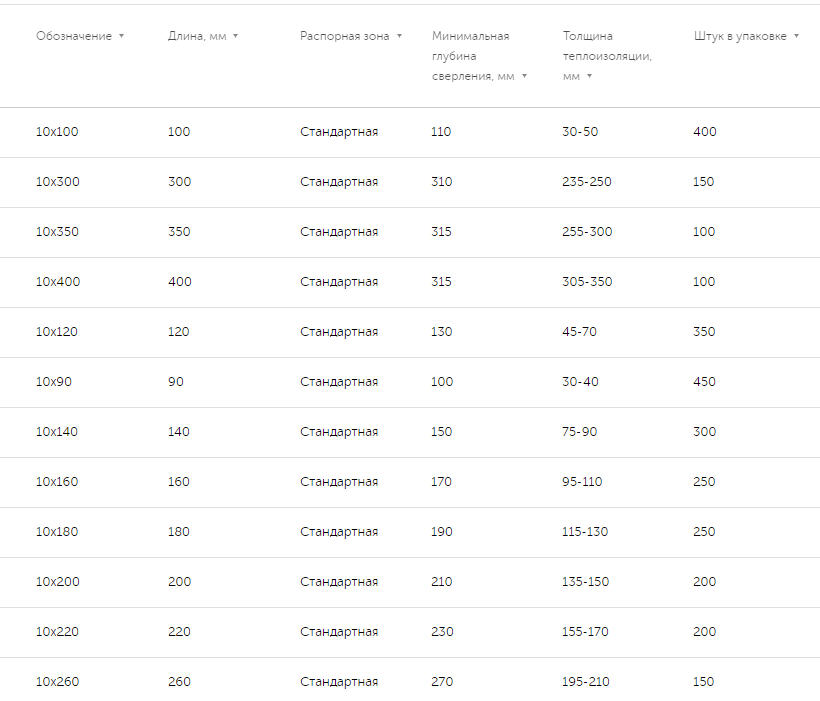Click arrow beside Минимальная глубина сверления header
Image resolution: width=820 pixels, height=701 pixels.
click(x=524, y=76)
